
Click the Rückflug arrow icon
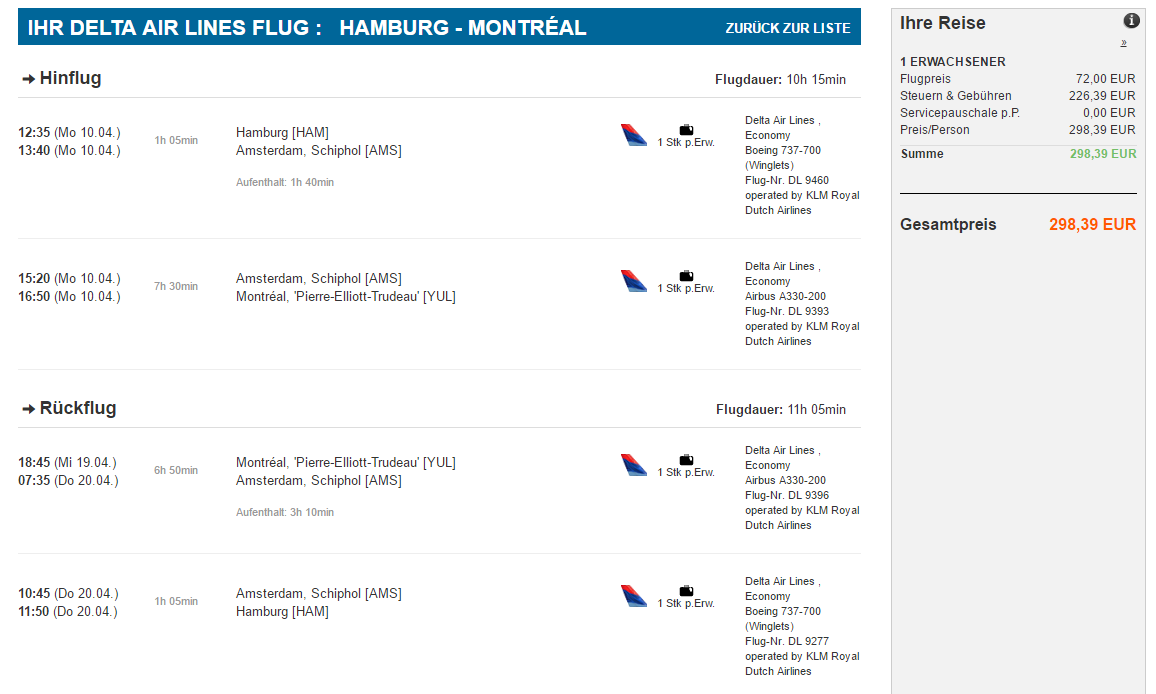point(29,409)
